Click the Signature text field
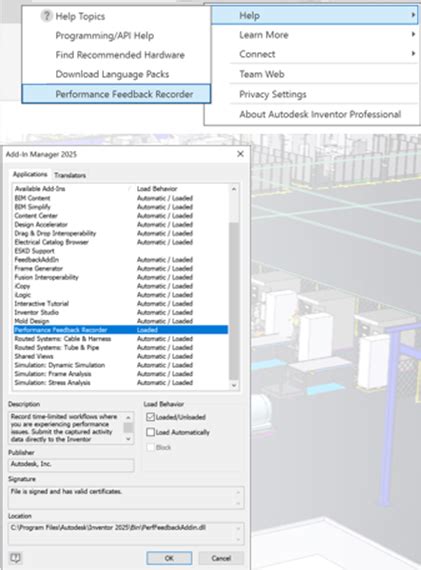 126,497
